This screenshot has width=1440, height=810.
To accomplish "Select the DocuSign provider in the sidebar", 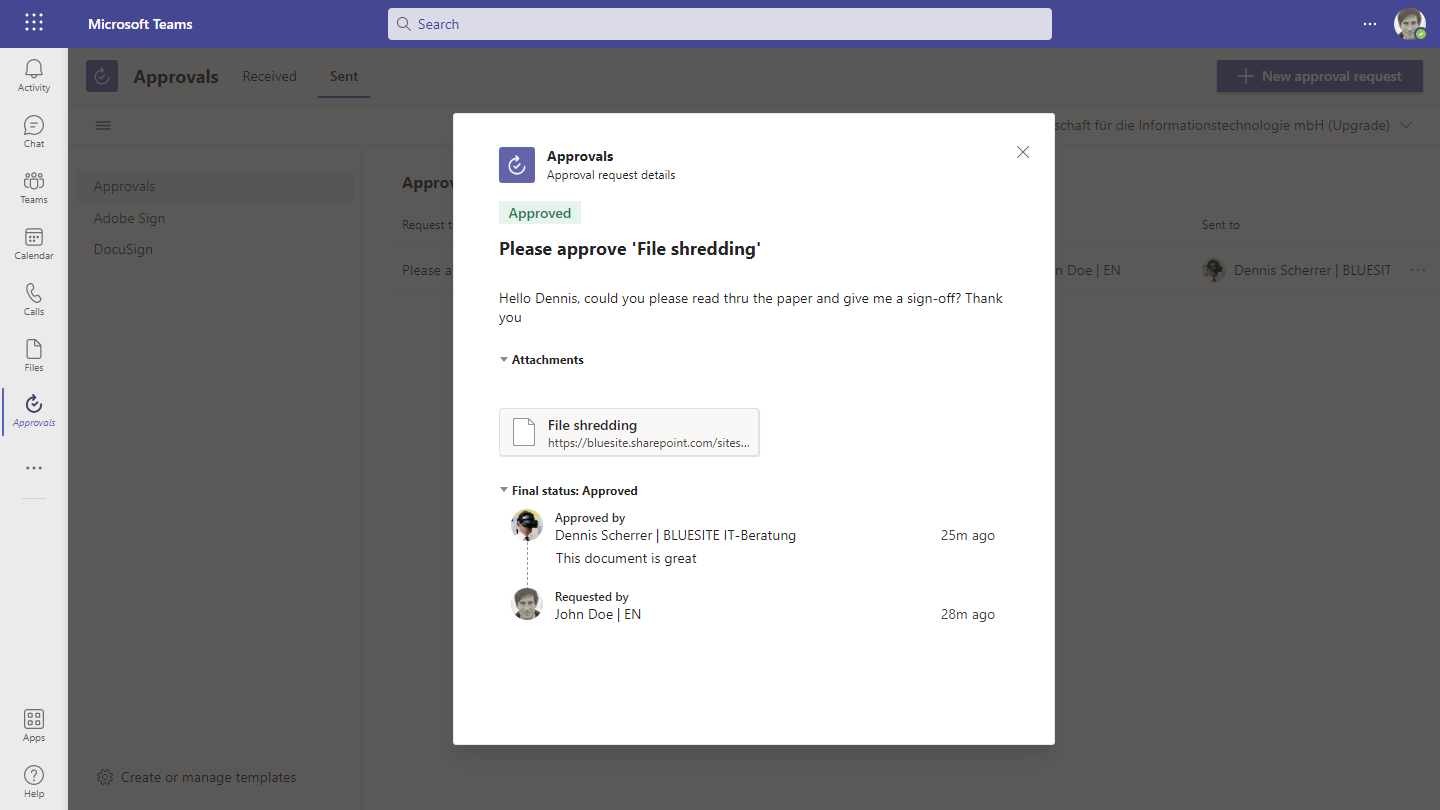I will tap(123, 249).
